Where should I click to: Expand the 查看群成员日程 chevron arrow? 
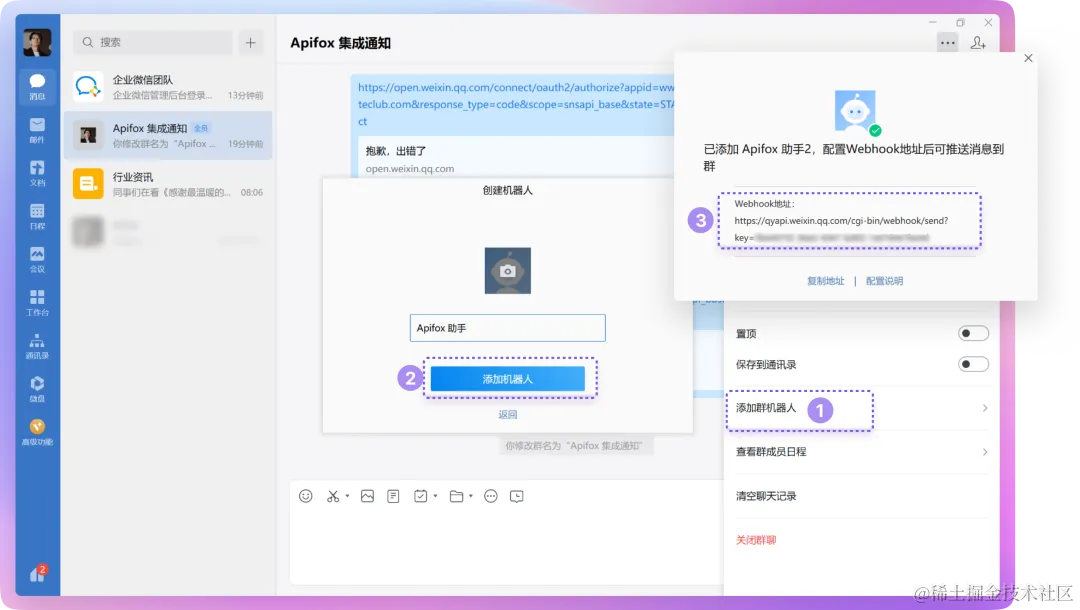pos(985,452)
